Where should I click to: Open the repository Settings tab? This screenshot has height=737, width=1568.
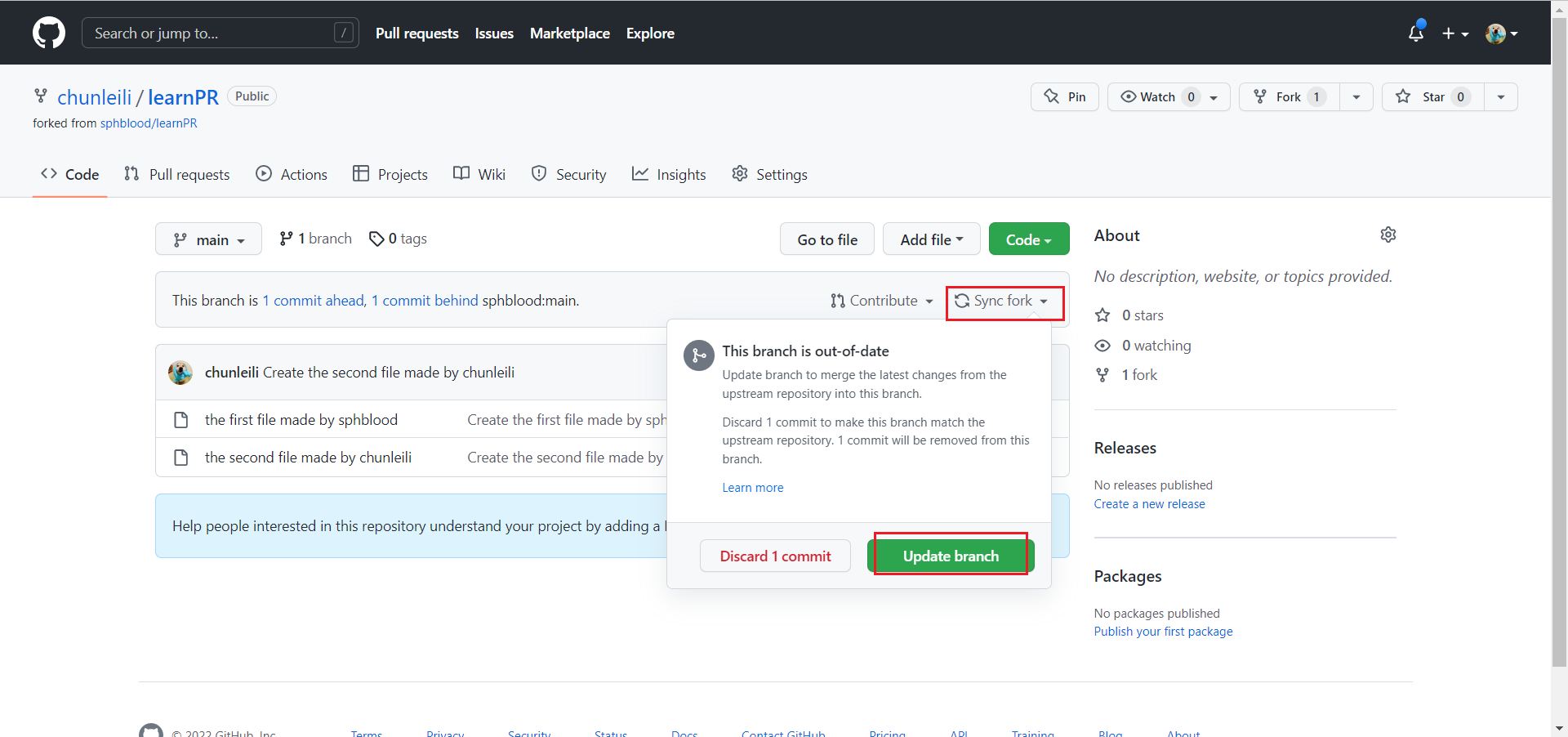[x=769, y=174]
